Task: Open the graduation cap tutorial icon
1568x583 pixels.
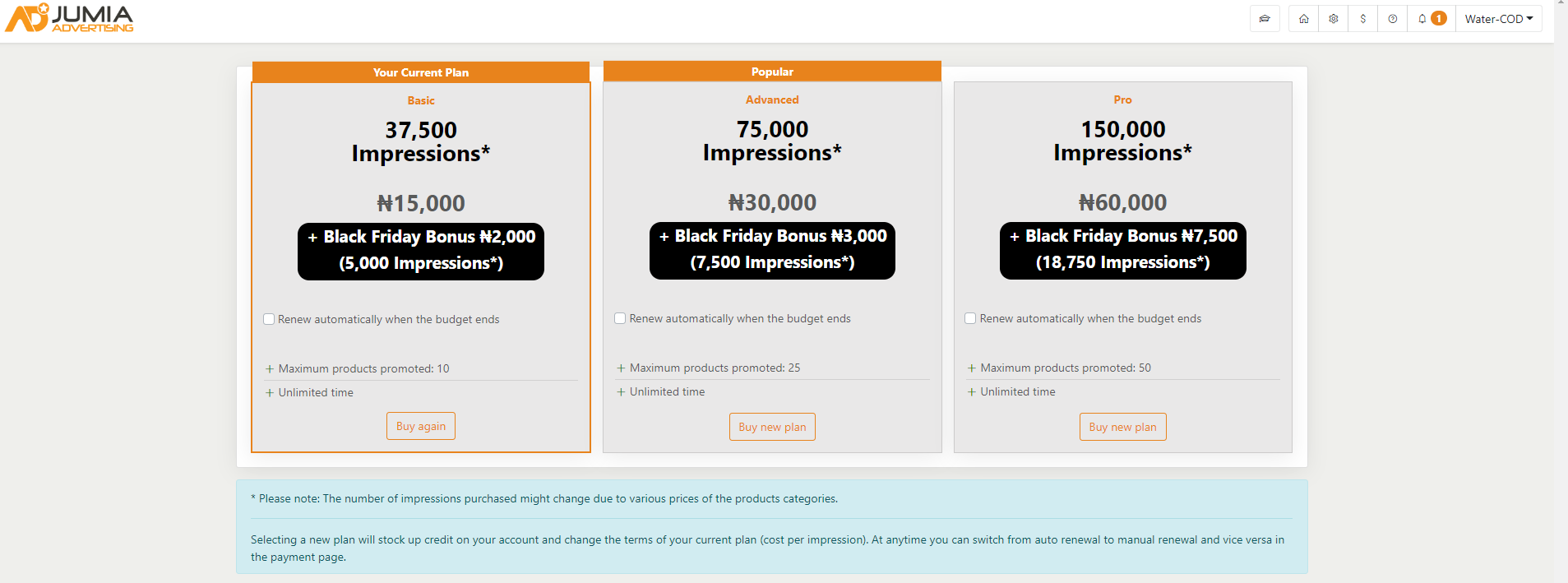Action: (x=1265, y=19)
